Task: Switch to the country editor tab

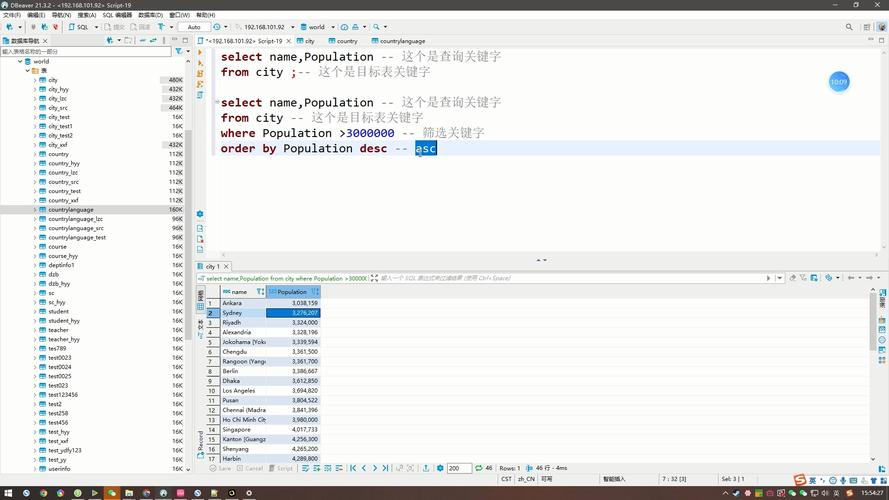Action: pyautogui.click(x=342, y=41)
